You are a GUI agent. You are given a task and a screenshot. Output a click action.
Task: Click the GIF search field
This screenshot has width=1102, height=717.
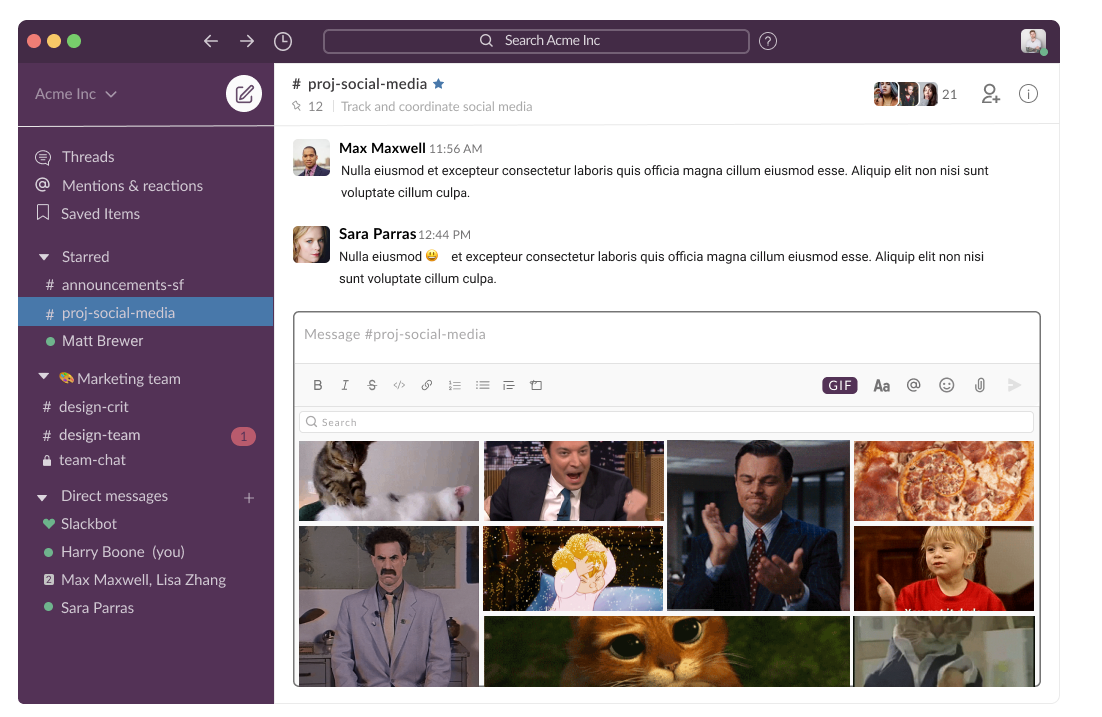(665, 421)
